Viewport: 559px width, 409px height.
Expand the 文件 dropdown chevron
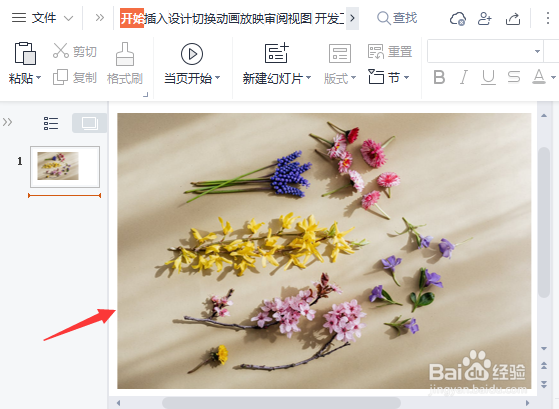(68, 18)
